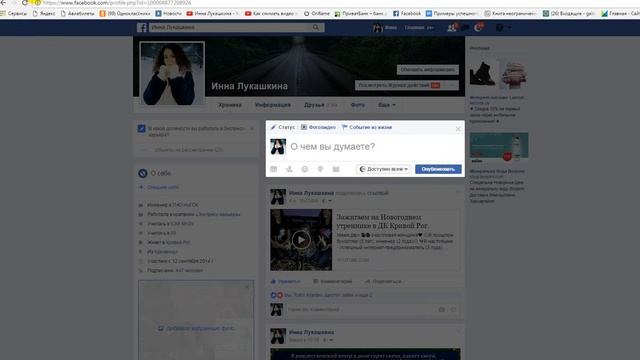The height and width of the screenshot is (360, 640).
Task: Play the New Year video thumbnail
Action: click(x=301, y=240)
